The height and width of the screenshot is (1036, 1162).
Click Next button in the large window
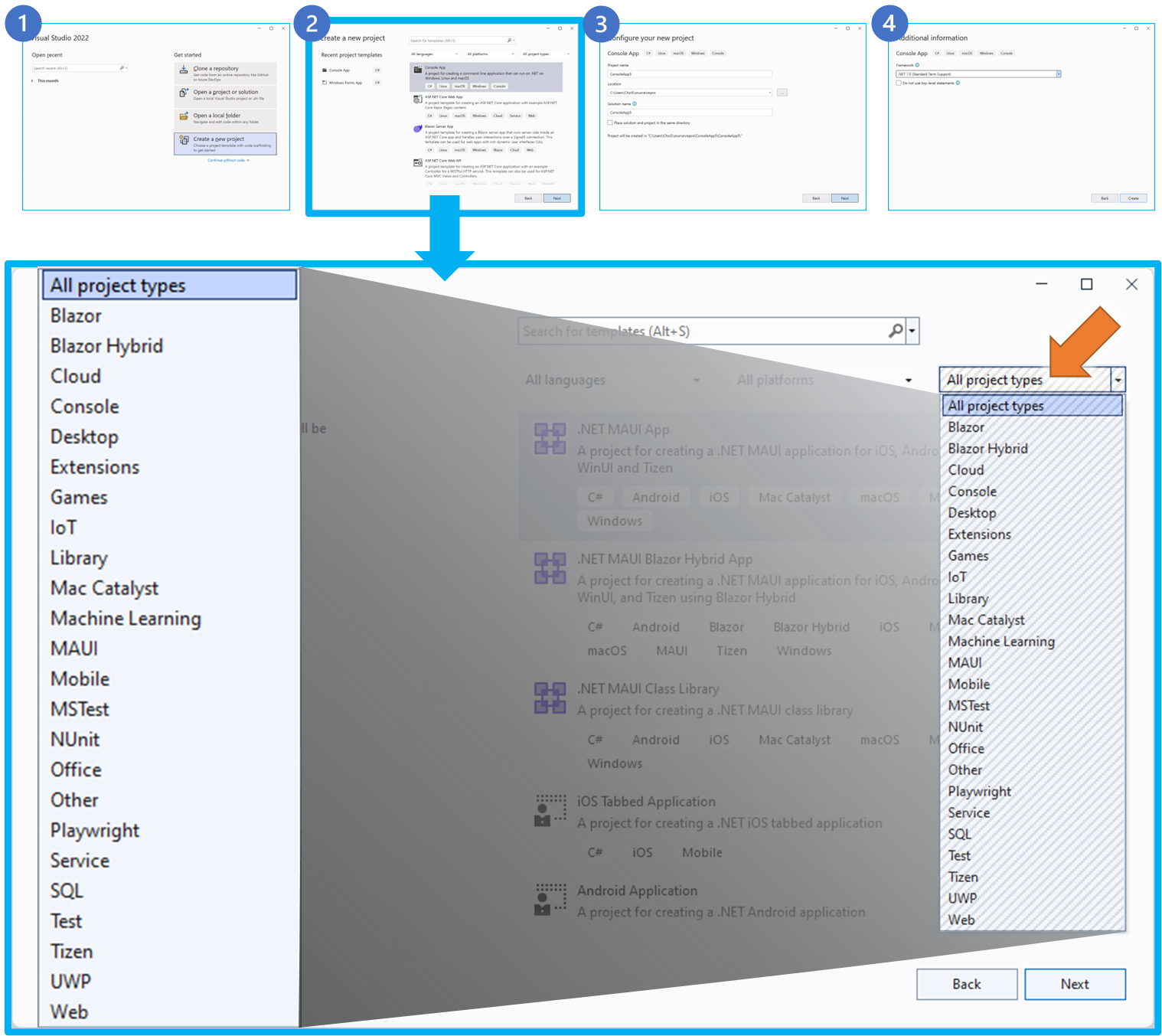pyautogui.click(x=1075, y=985)
